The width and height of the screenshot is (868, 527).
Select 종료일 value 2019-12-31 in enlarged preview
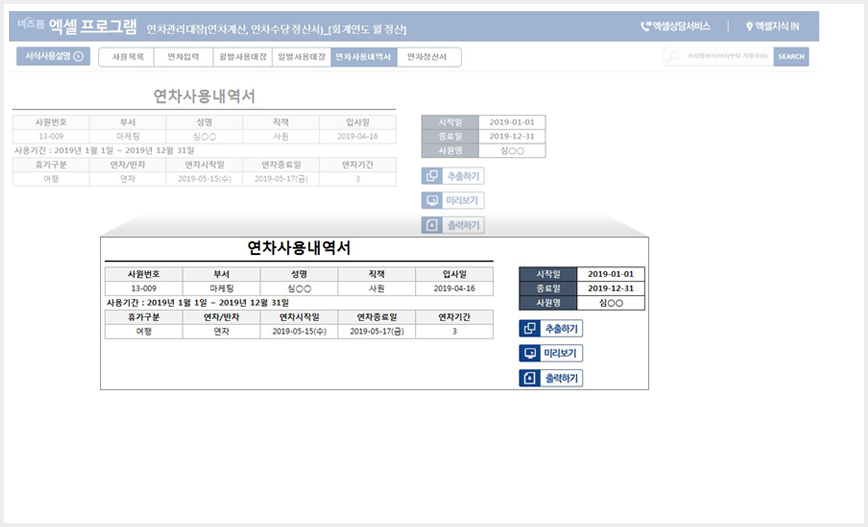tap(611, 288)
